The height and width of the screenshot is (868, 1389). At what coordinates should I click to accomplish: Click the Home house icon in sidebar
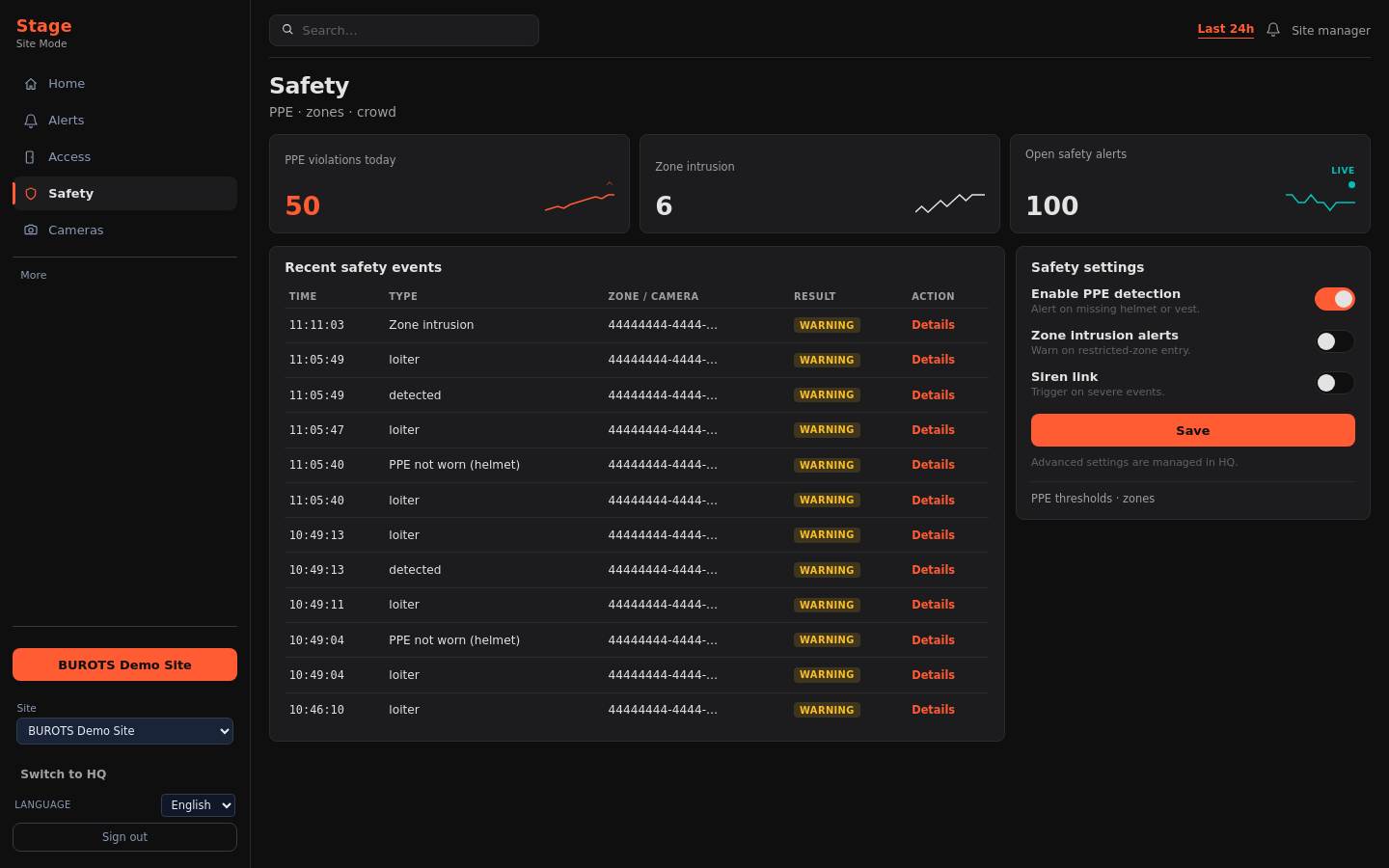click(x=31, y=84)
